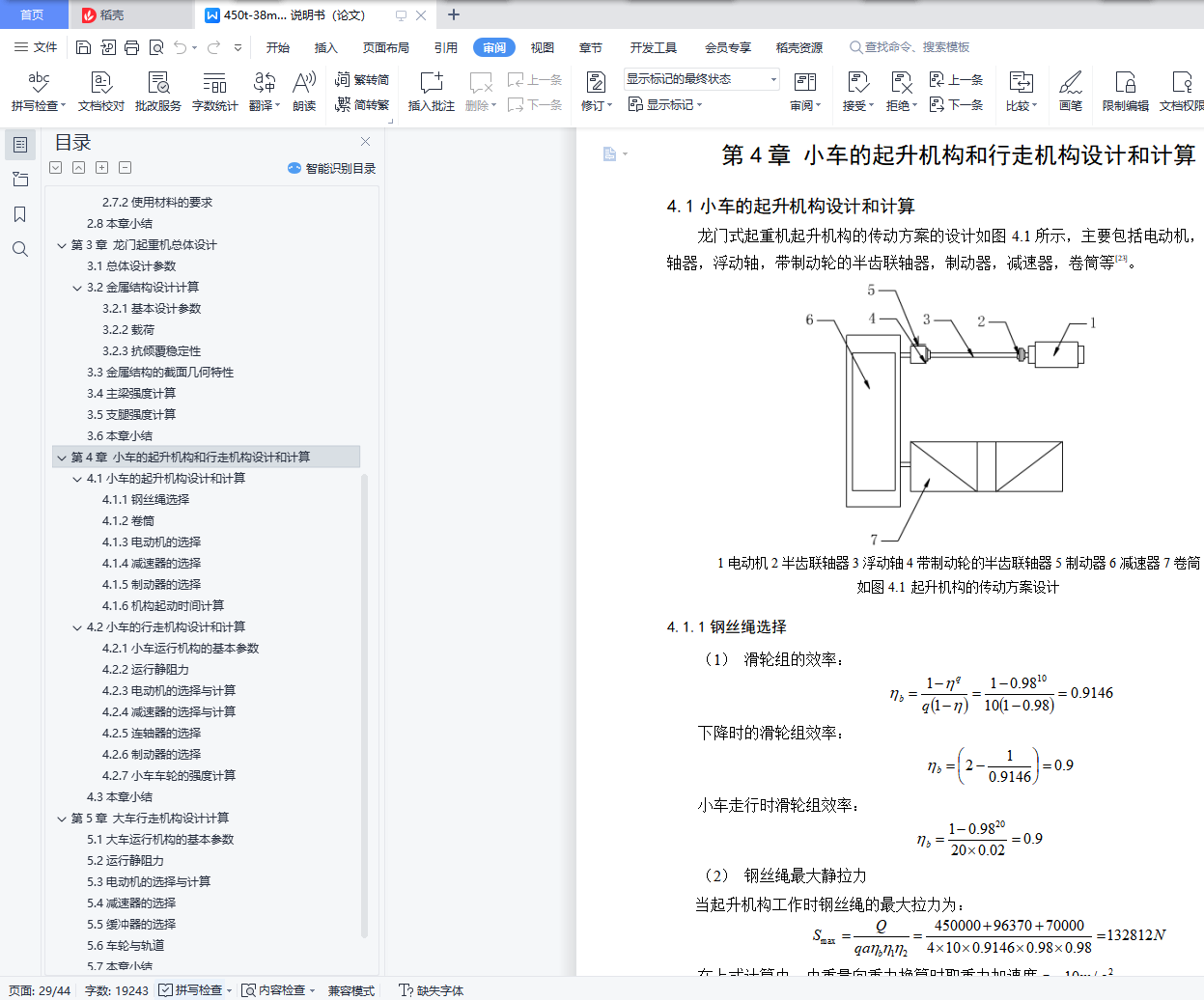The height and width of the screenshot is (1000, 1204).
Task: Click 智能识别目录 smart TOC button
Action: 331,168
